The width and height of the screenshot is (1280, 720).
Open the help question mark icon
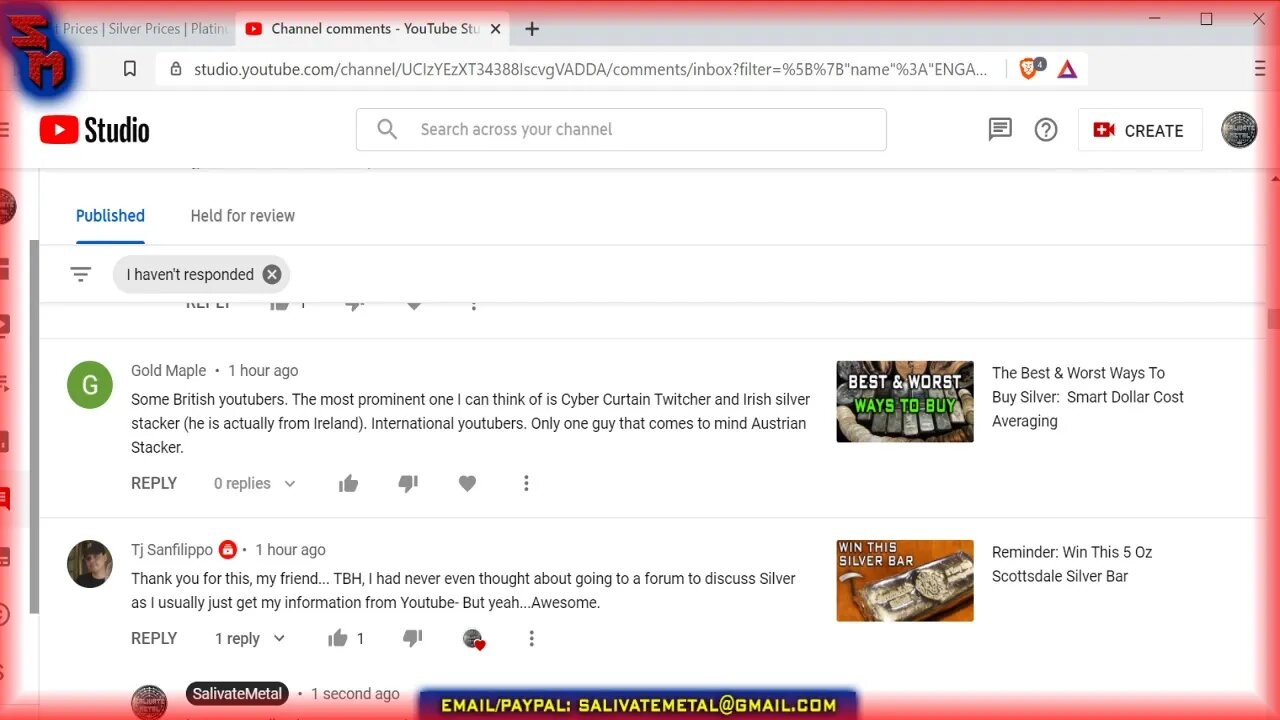(x=1046, y=130)
